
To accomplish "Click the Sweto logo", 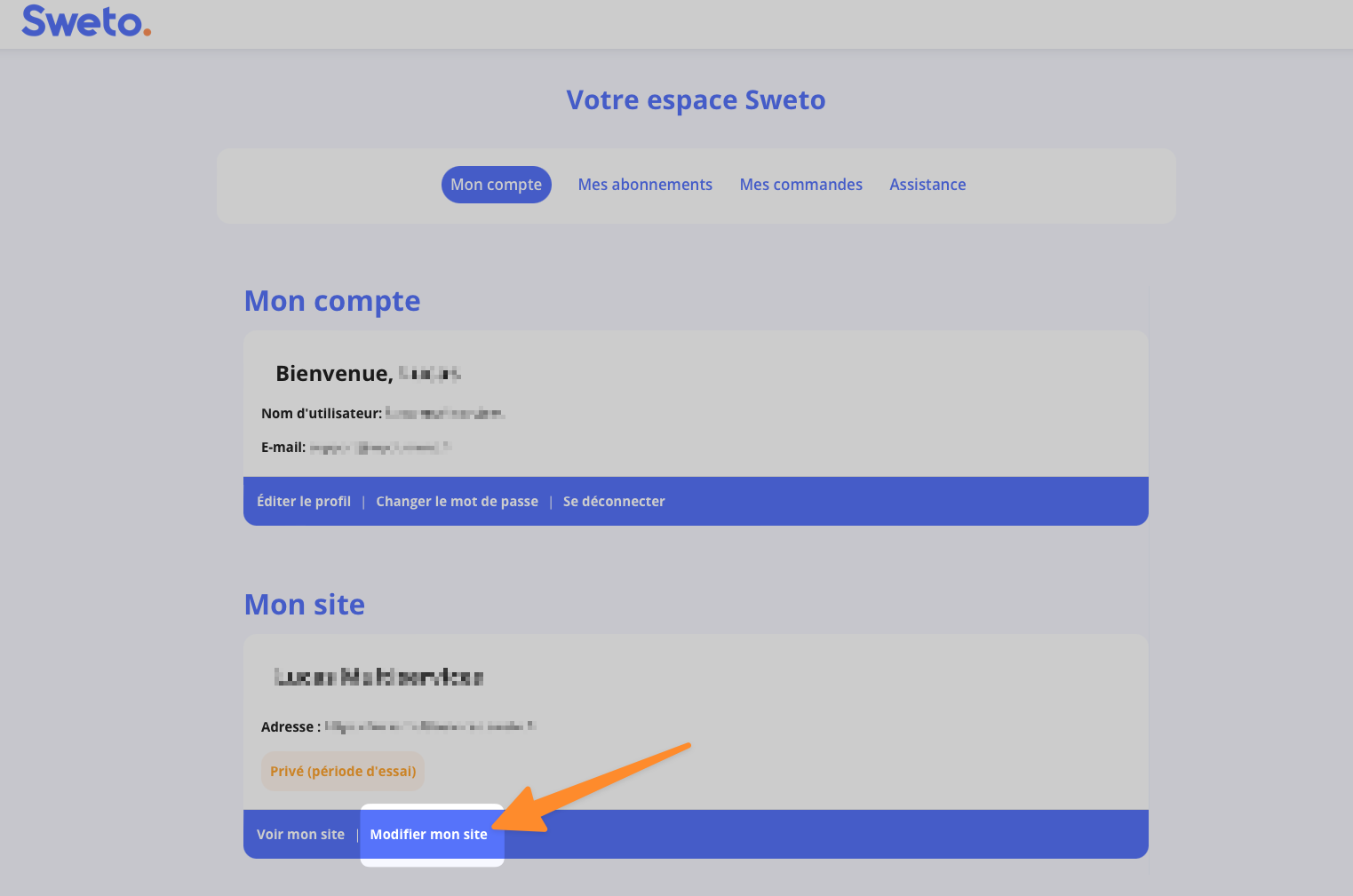I will point(86,21).
